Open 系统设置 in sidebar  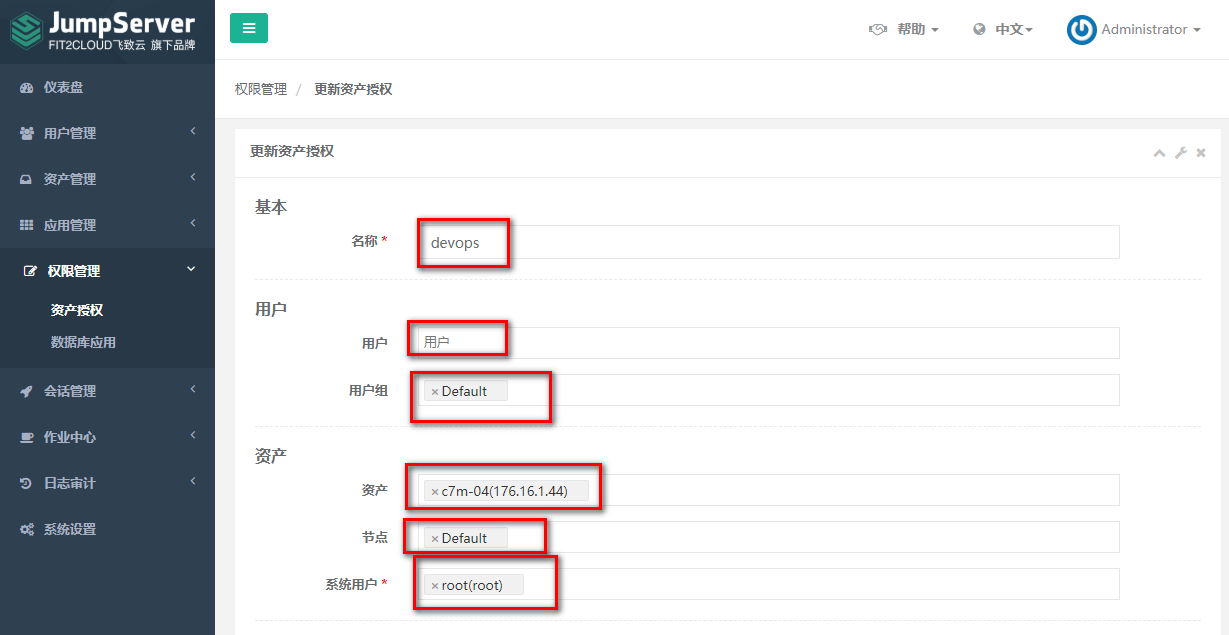pyautogui.click(x=107, y=529)
